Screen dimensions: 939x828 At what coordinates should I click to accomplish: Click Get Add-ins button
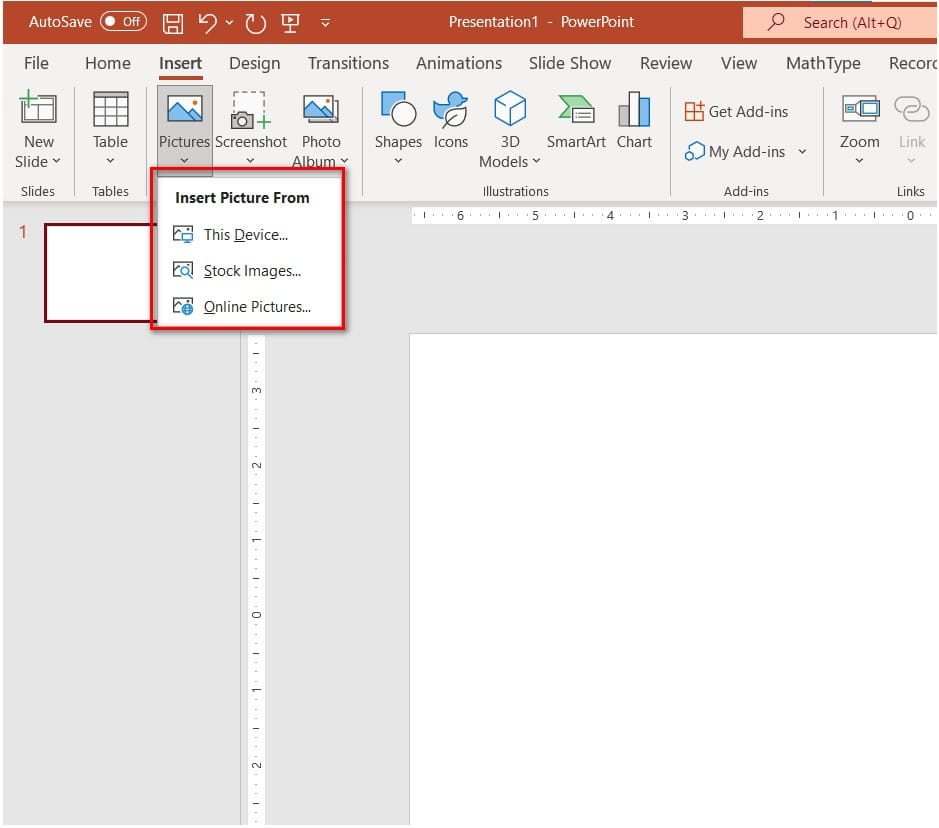pyautogui.click(x=737, y=111)
